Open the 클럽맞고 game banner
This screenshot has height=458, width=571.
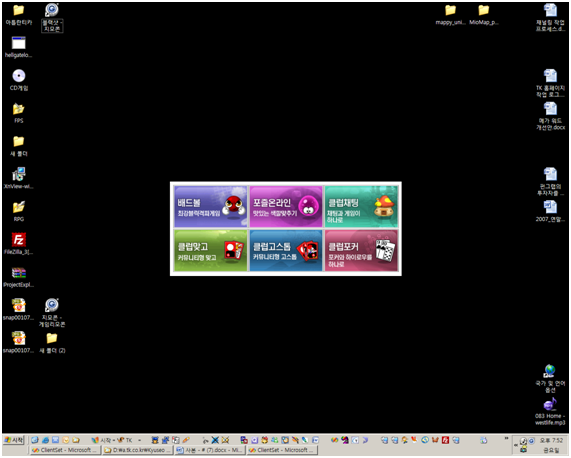click(210, 250)
